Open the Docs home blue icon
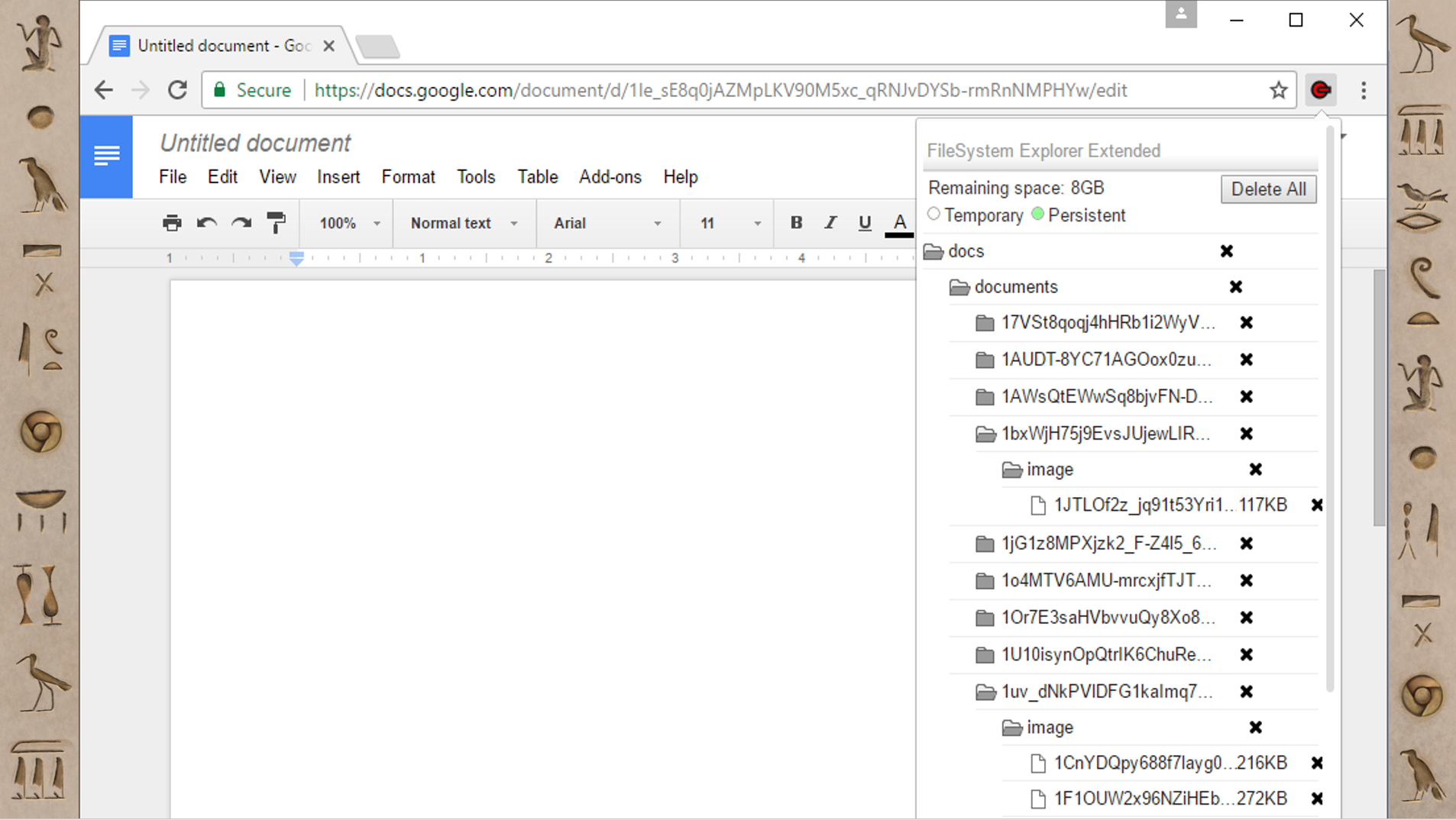 pyautogui.click(x=106, y=157)
